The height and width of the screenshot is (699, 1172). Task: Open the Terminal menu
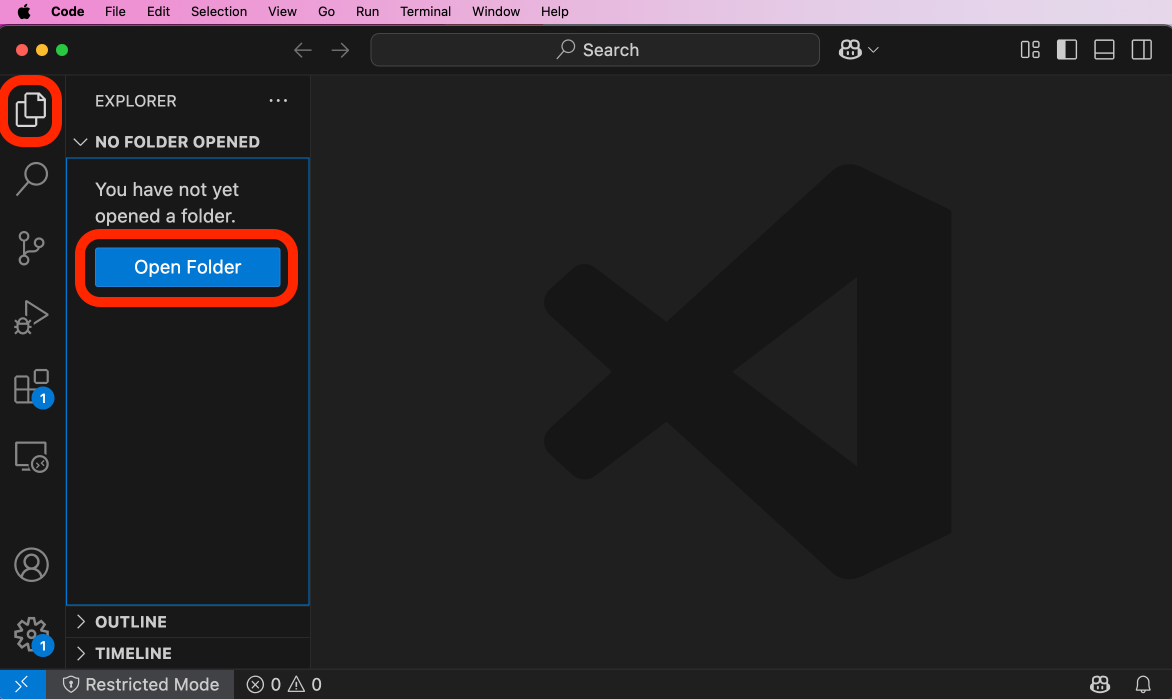[x=425, y=12]
